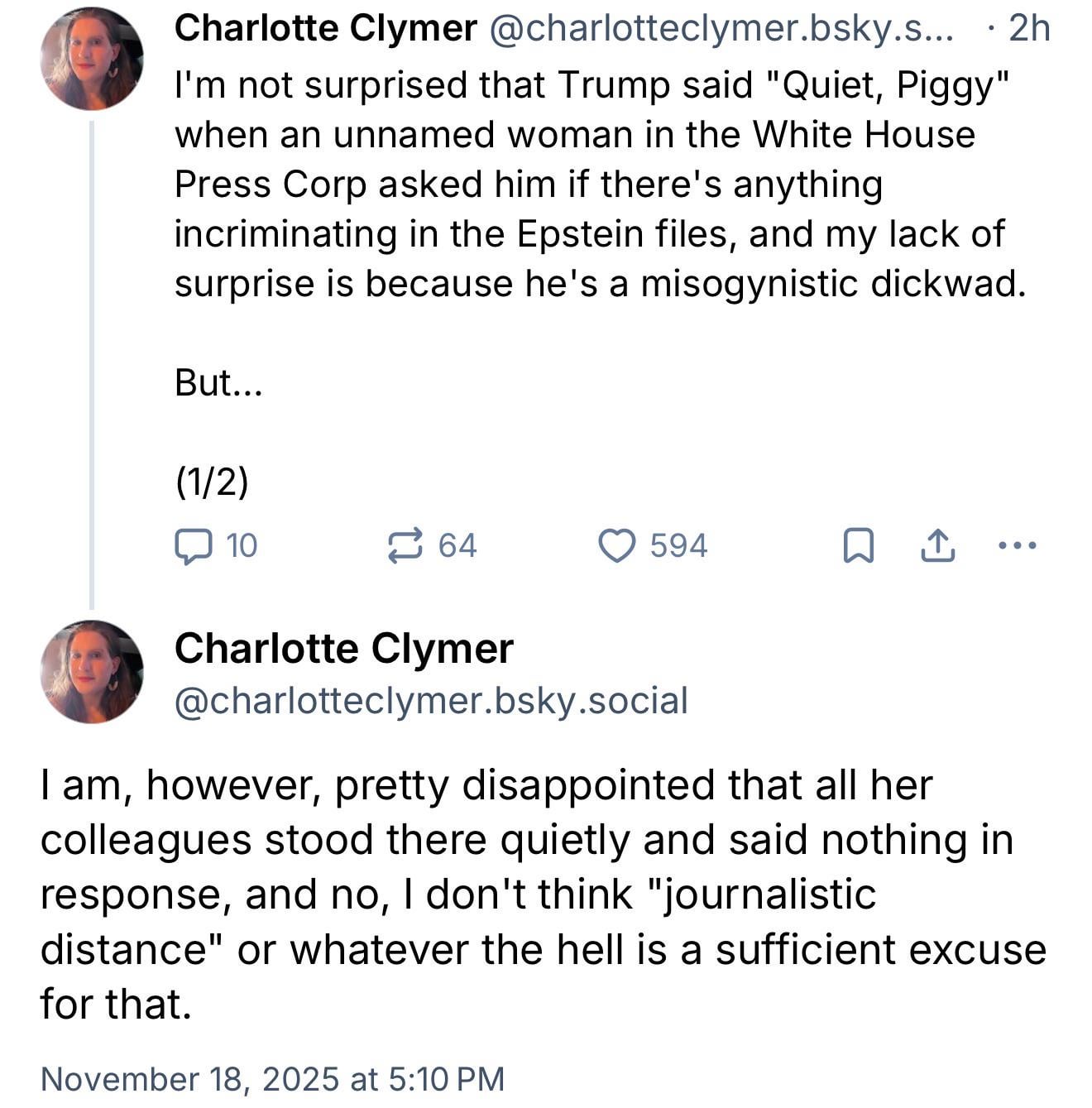Click the @charlotteclymer.bsky.social handle
1092x1108 pixels.
(431, 700)
